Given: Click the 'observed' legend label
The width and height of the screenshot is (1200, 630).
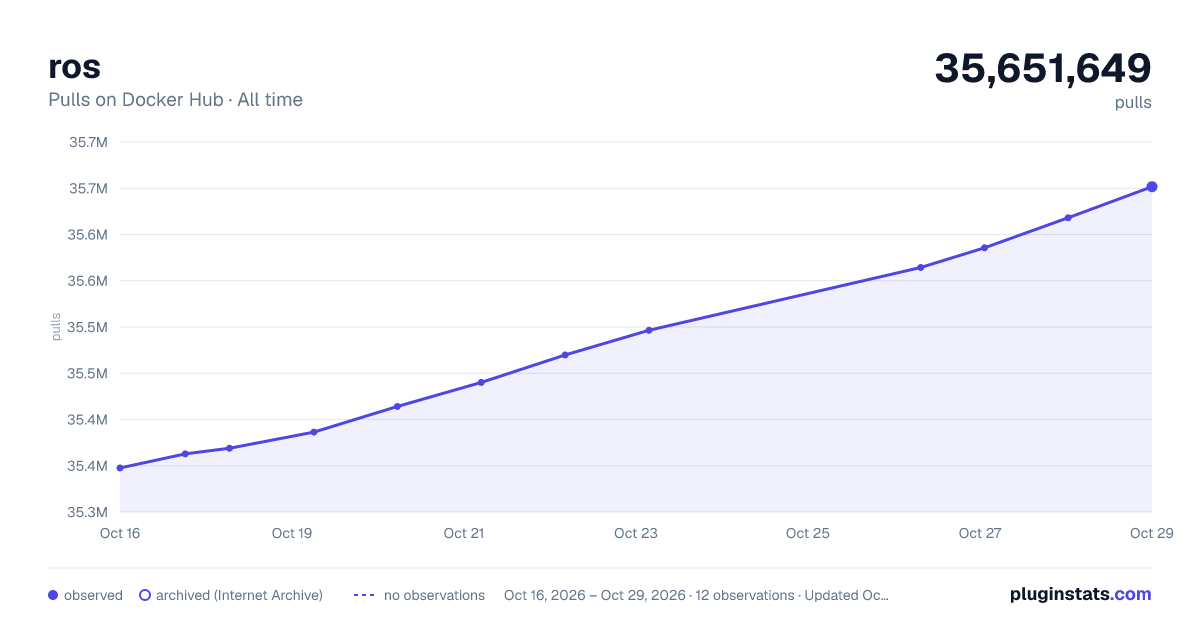Looking at the screenshot, I should [93, 595].
